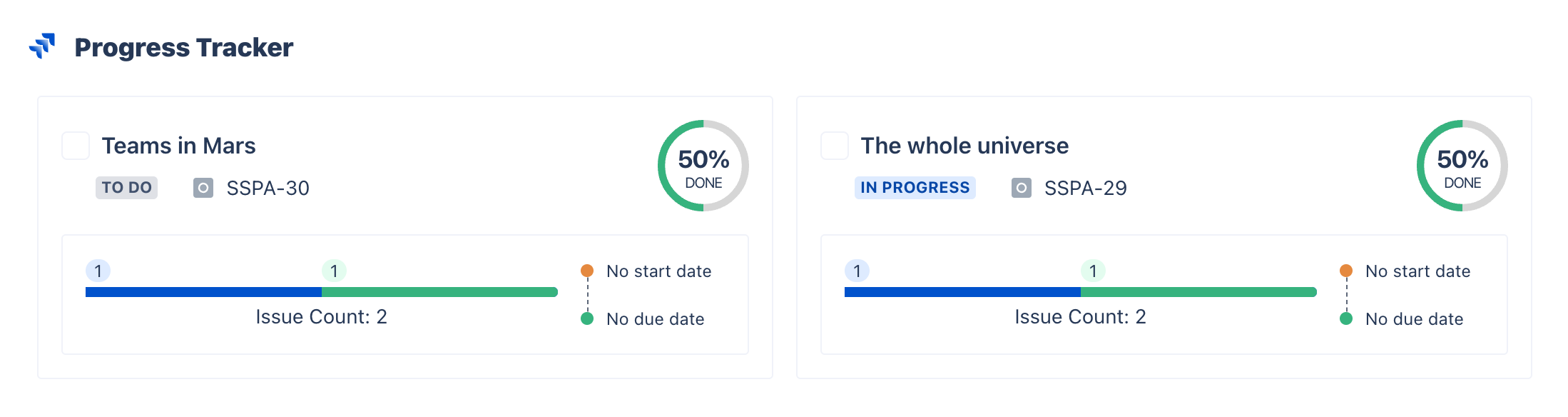Viewport: 1568px width, 417px height.
Task: Check the checkbox beside Teams in Mars
Action: [x=75, y=146]
